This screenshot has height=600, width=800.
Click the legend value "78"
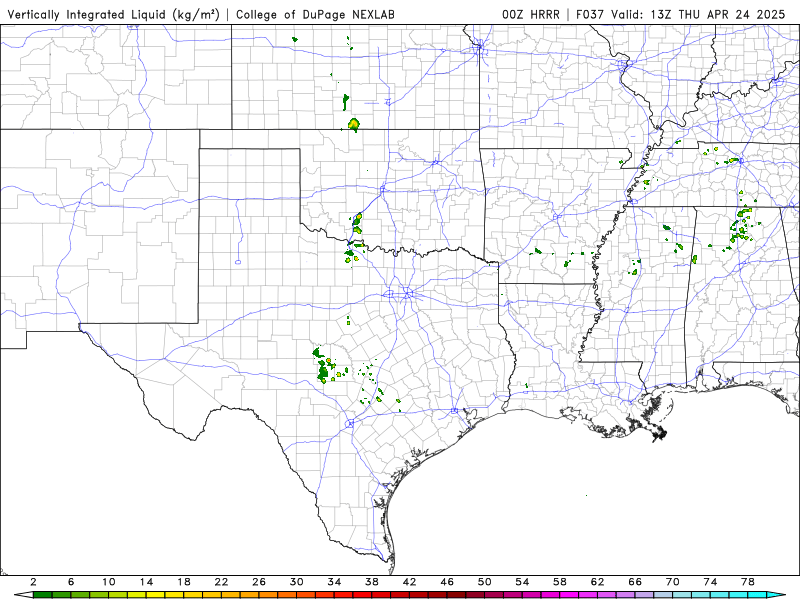pos(747,582)
